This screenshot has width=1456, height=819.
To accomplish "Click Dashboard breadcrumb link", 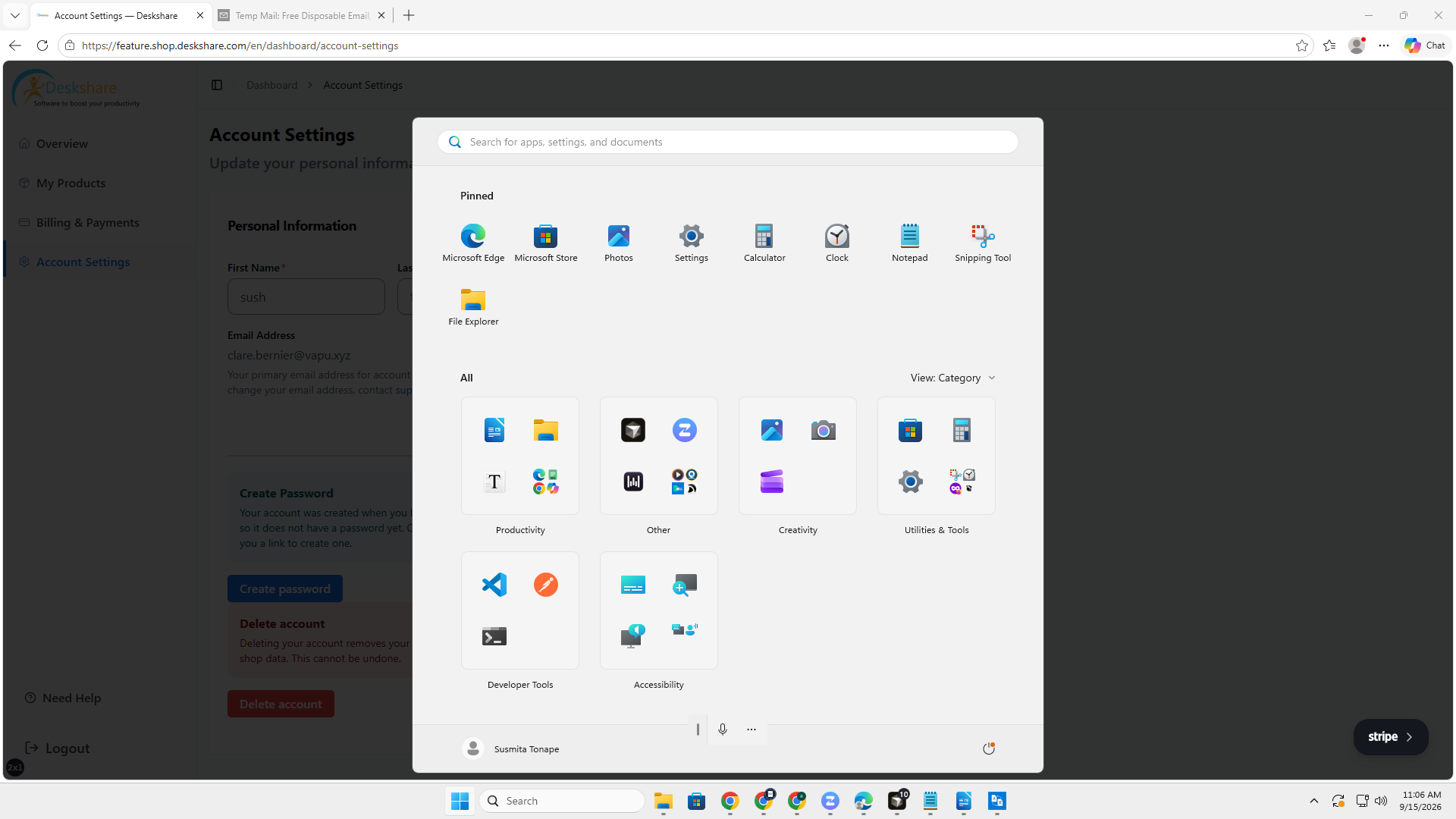I will coord(271,85).
